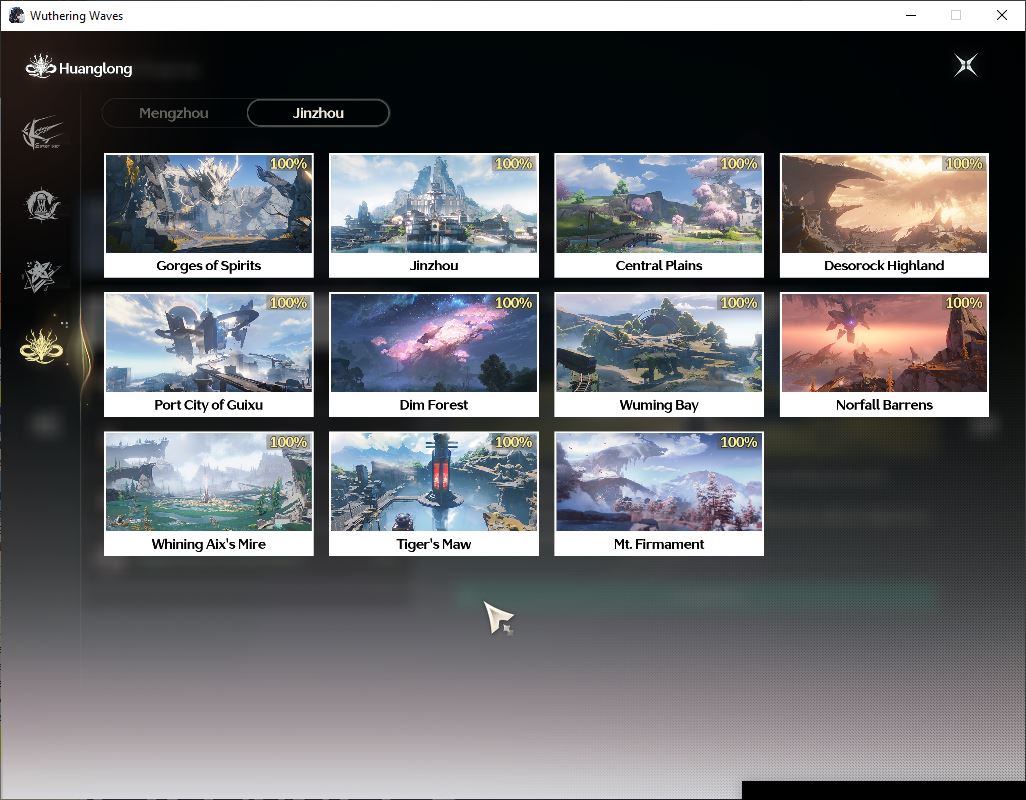Image resolution: width=1026 pixels, height=800 pixels.
Task: Click the Wuthering Waves title bar app icon
Action: pyautogui.click(x=16, y=15)
